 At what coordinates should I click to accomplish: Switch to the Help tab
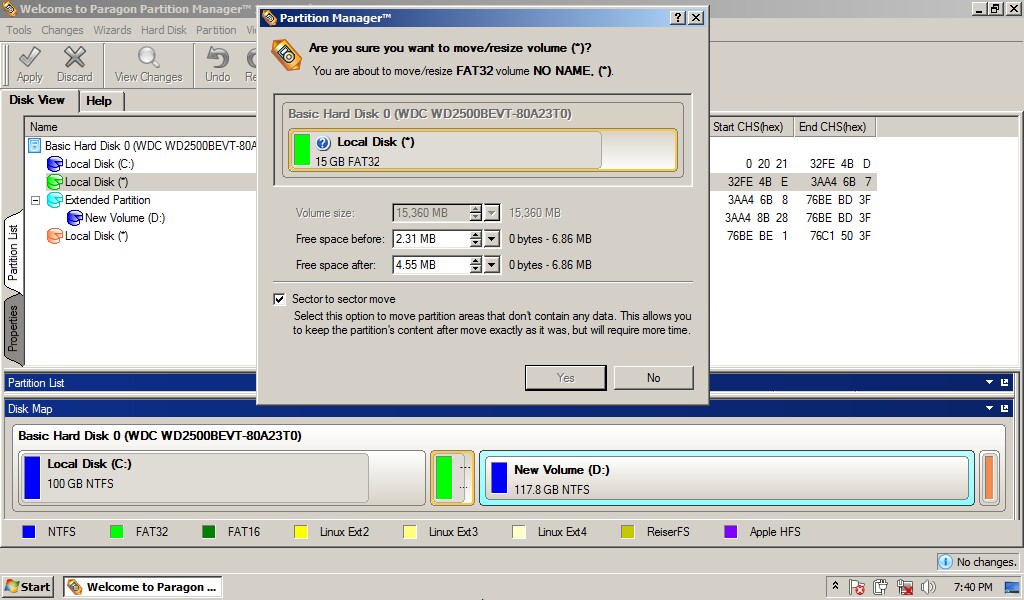99,101
